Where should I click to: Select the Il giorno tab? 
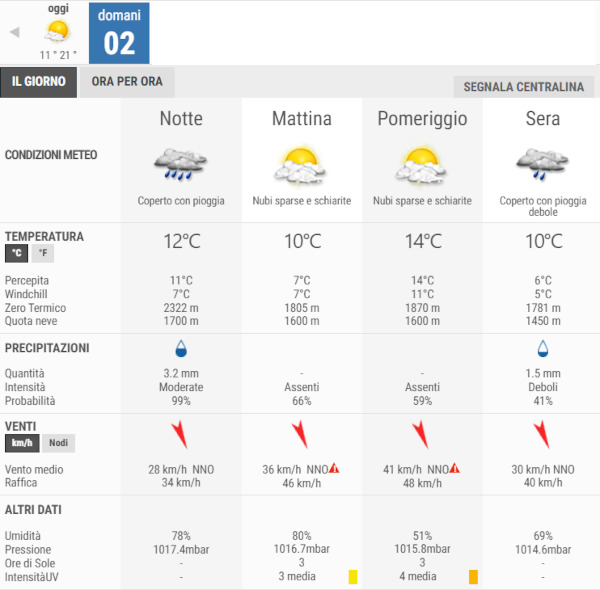point(39,82)
